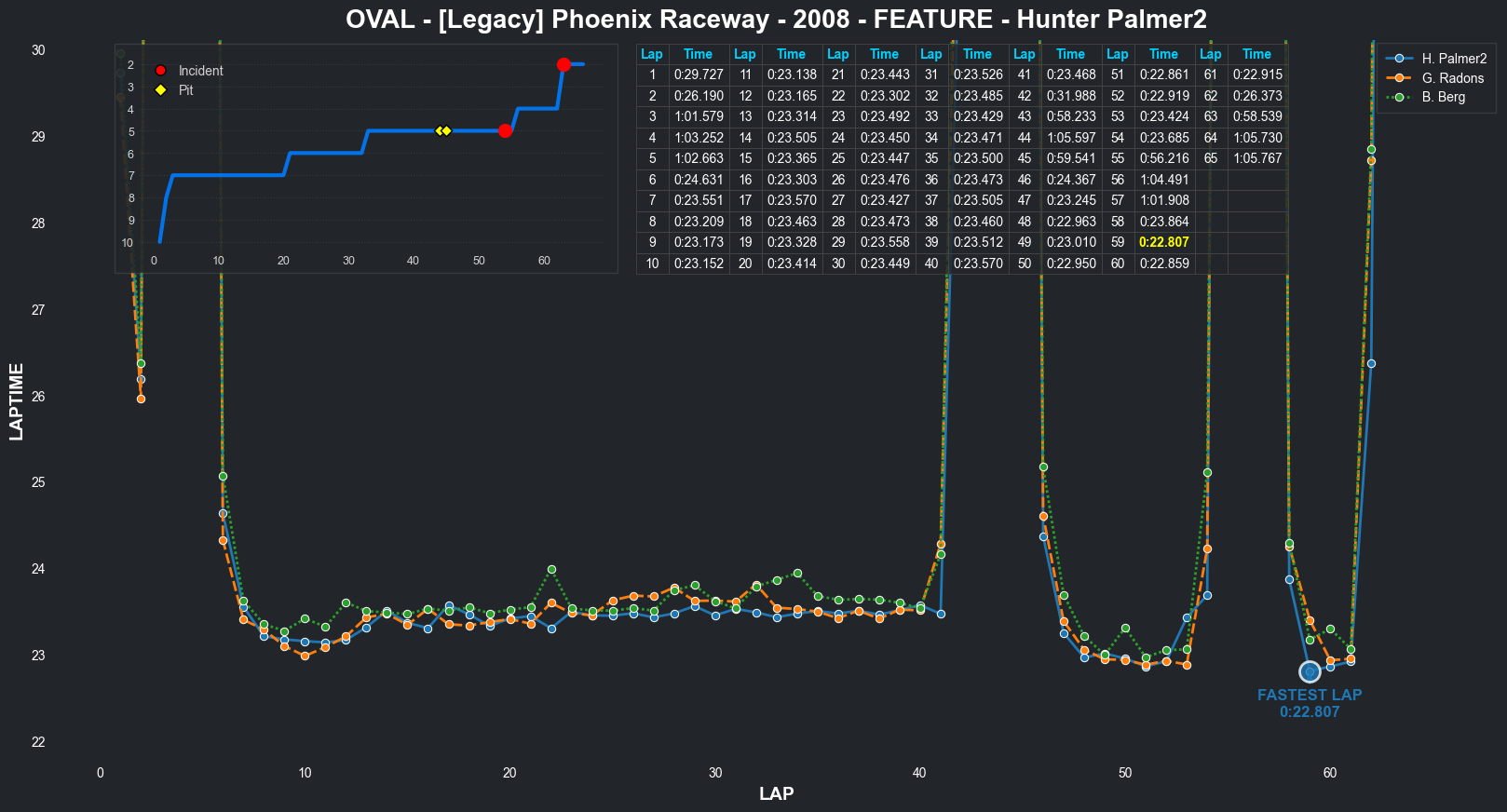Click B. Berg's green data point at lap 22
The width and height of the screenshot is (1507, 812).
point(551,569)
